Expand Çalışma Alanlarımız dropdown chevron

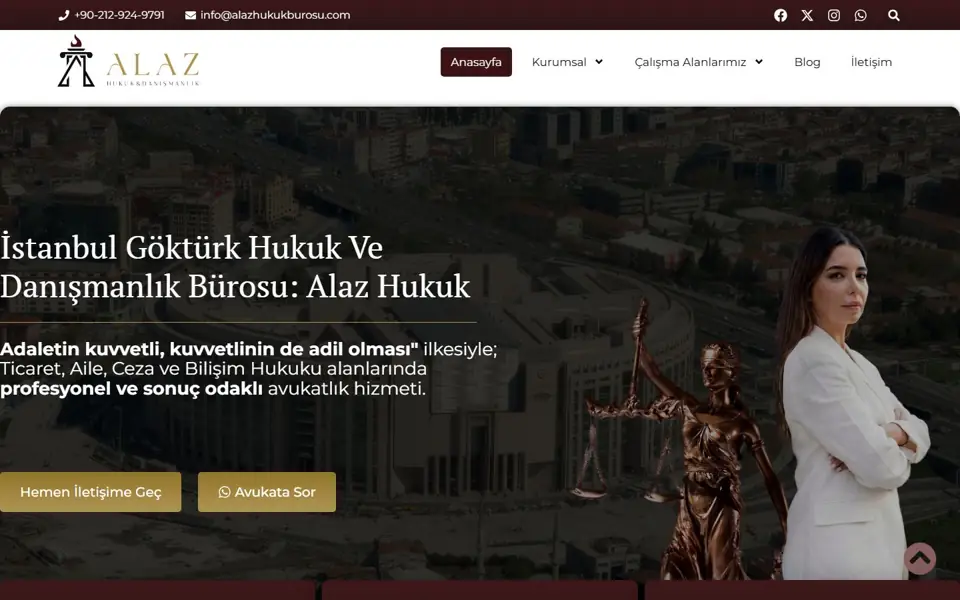tap(759, 62)
